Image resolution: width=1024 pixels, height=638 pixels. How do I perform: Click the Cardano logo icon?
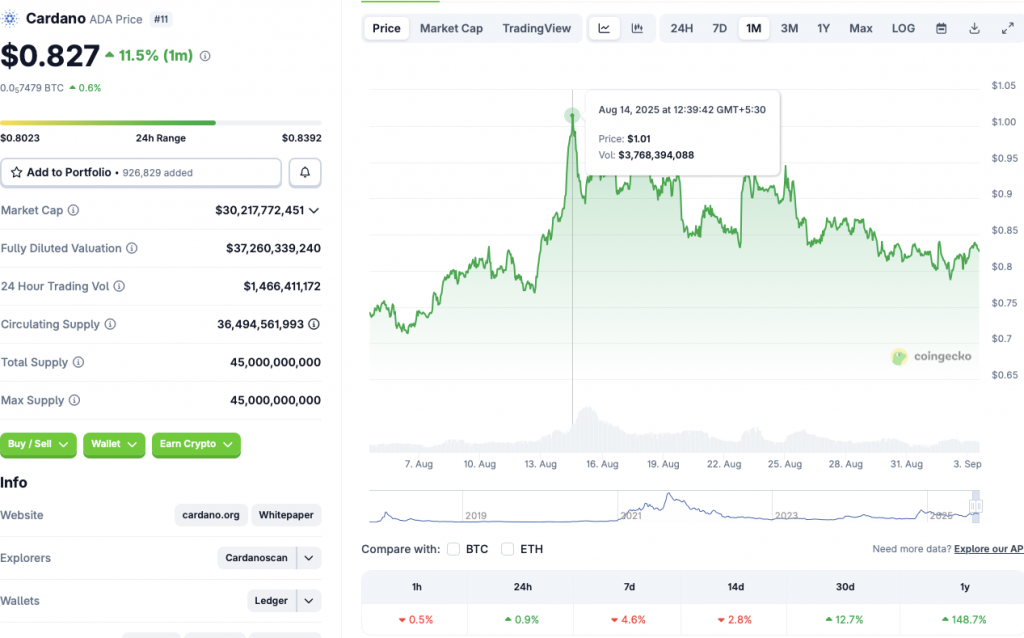coord(10,19)
